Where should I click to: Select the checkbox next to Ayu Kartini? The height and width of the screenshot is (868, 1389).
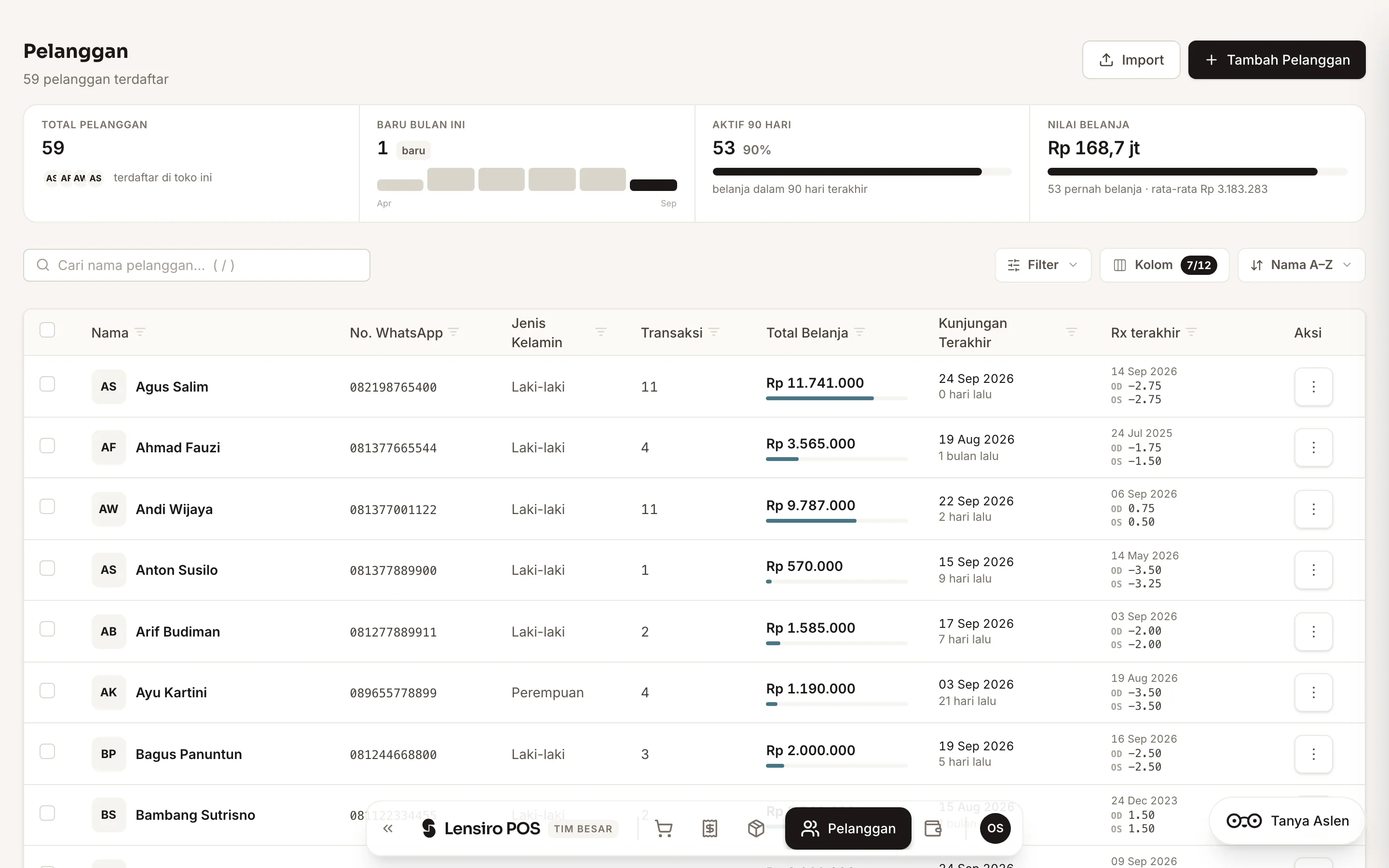47,691
